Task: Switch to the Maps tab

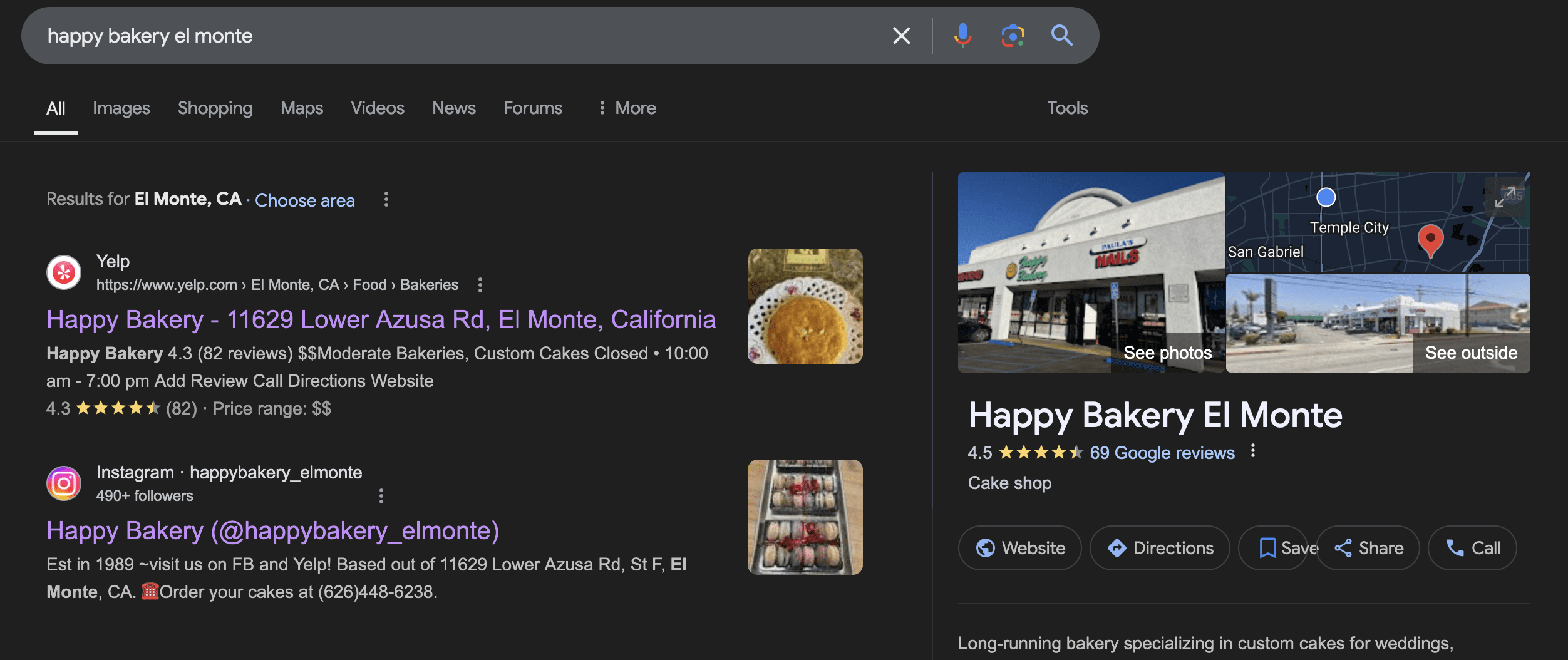Action: 302,108
